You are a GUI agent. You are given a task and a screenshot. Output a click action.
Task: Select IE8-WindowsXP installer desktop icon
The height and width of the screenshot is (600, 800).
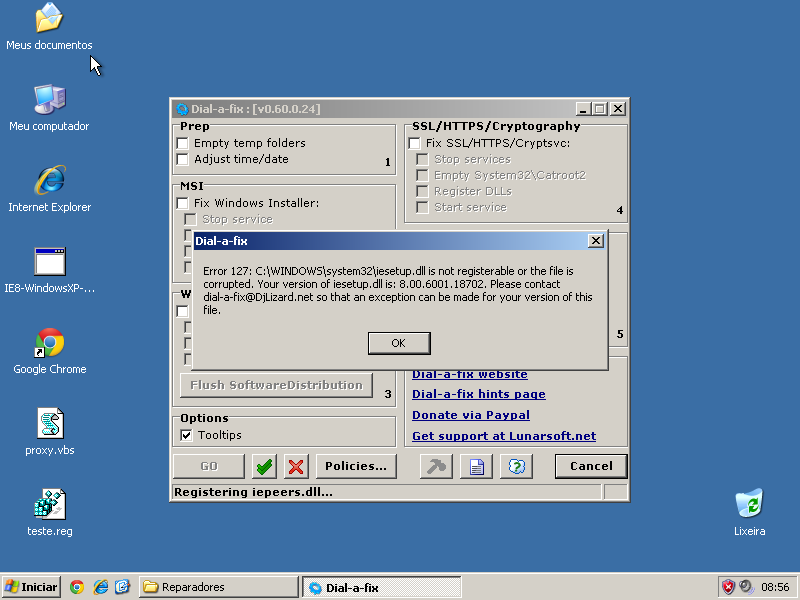49,270
